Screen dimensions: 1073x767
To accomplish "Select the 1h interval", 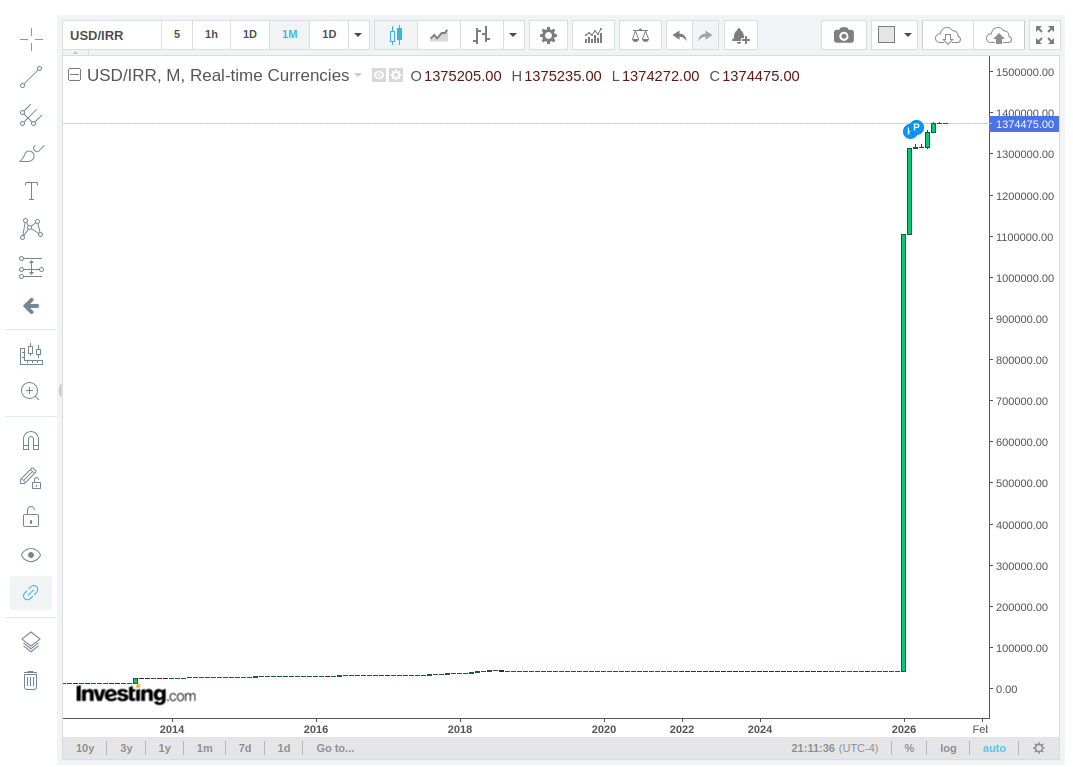I will (211, 34).
